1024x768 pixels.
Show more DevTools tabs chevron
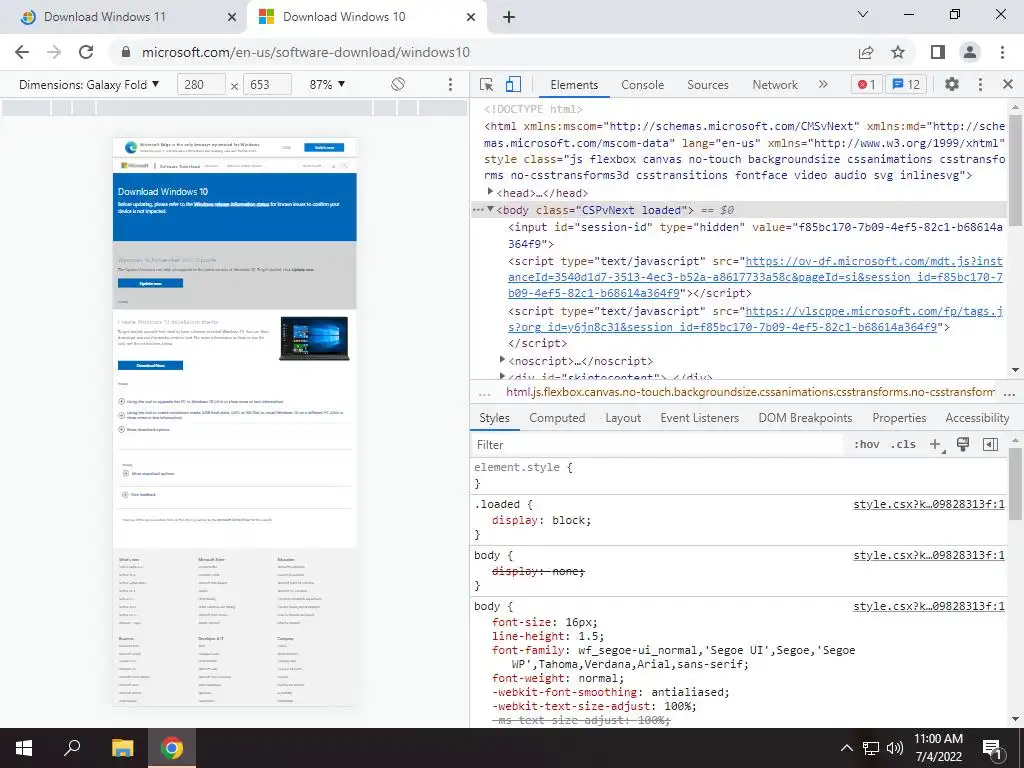pyautogui.click(x=823, y=84)
